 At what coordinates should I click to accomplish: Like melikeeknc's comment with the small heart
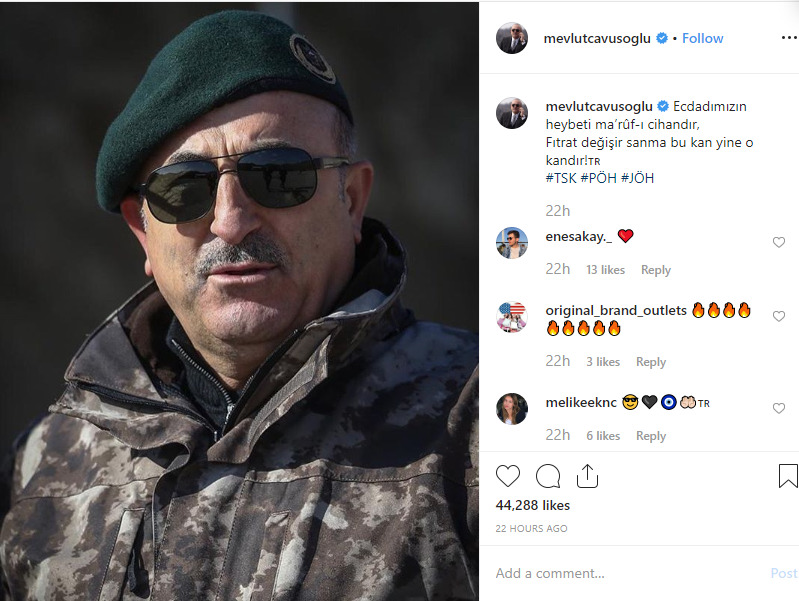click(x=779, y=408)
